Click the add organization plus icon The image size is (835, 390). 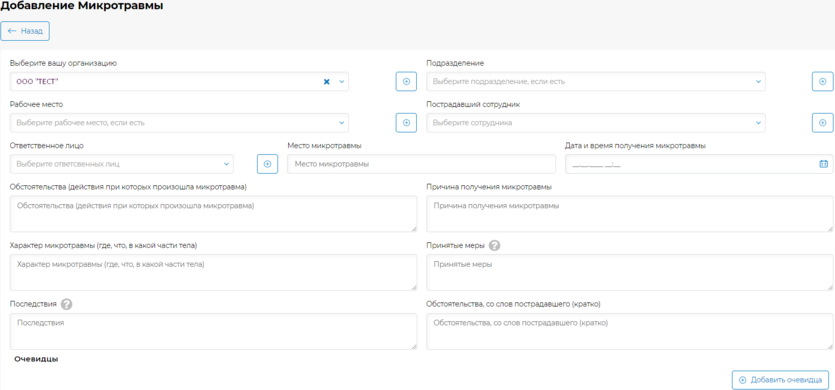point(406,82)
